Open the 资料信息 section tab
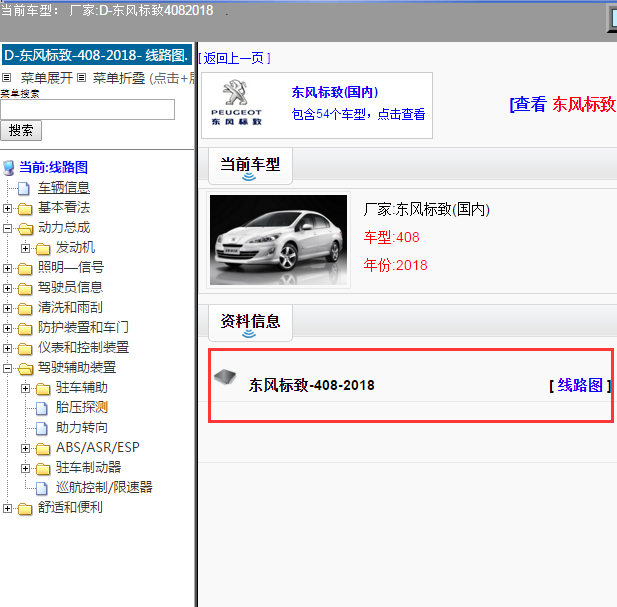 pos(250,323)
